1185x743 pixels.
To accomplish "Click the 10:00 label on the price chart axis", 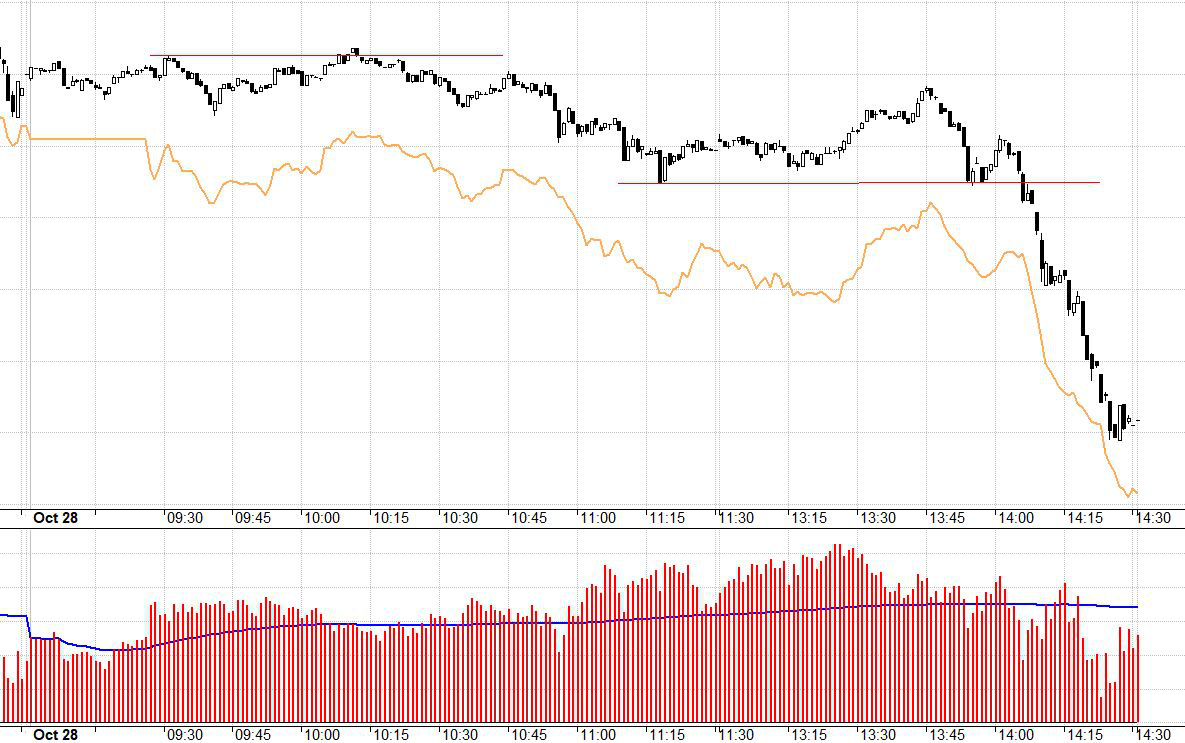I will pyautogui.click(x=322, y=518).
